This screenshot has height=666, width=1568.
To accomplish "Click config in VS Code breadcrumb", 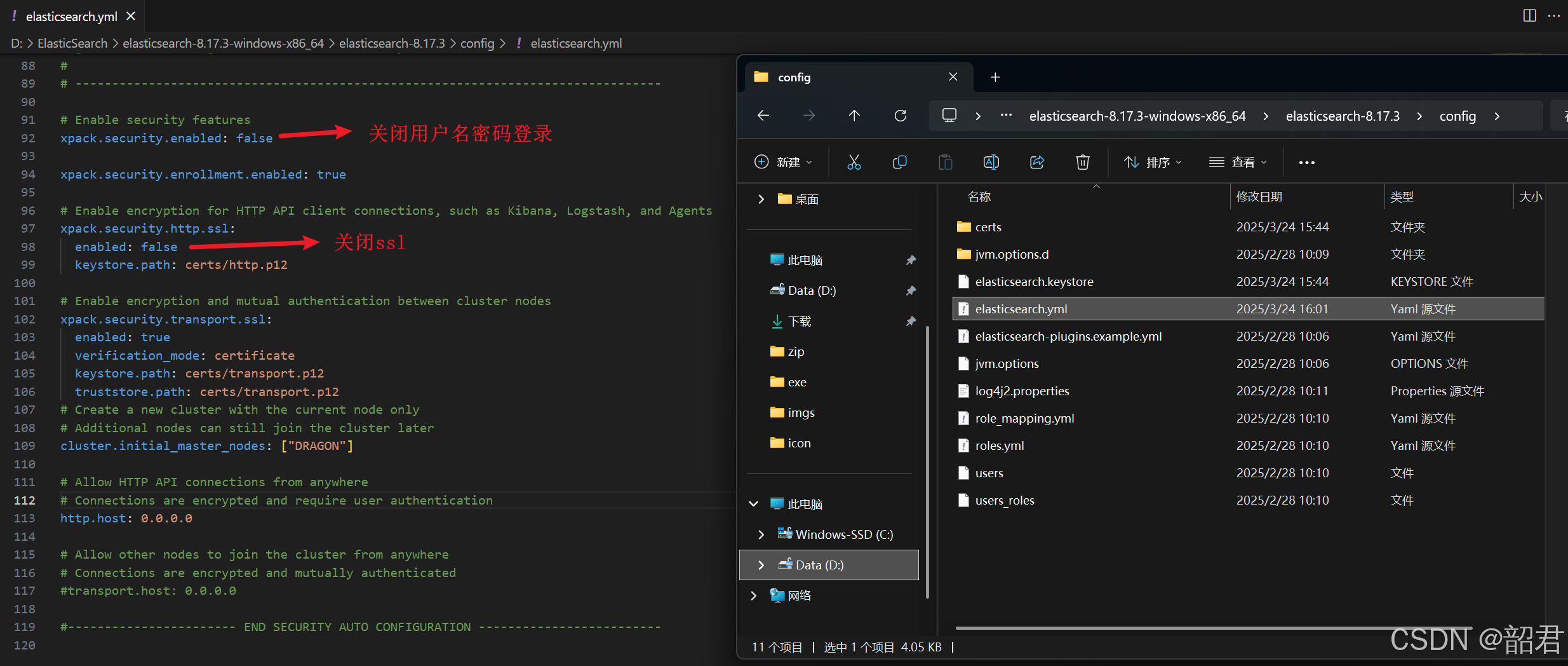I will point(478,43).
